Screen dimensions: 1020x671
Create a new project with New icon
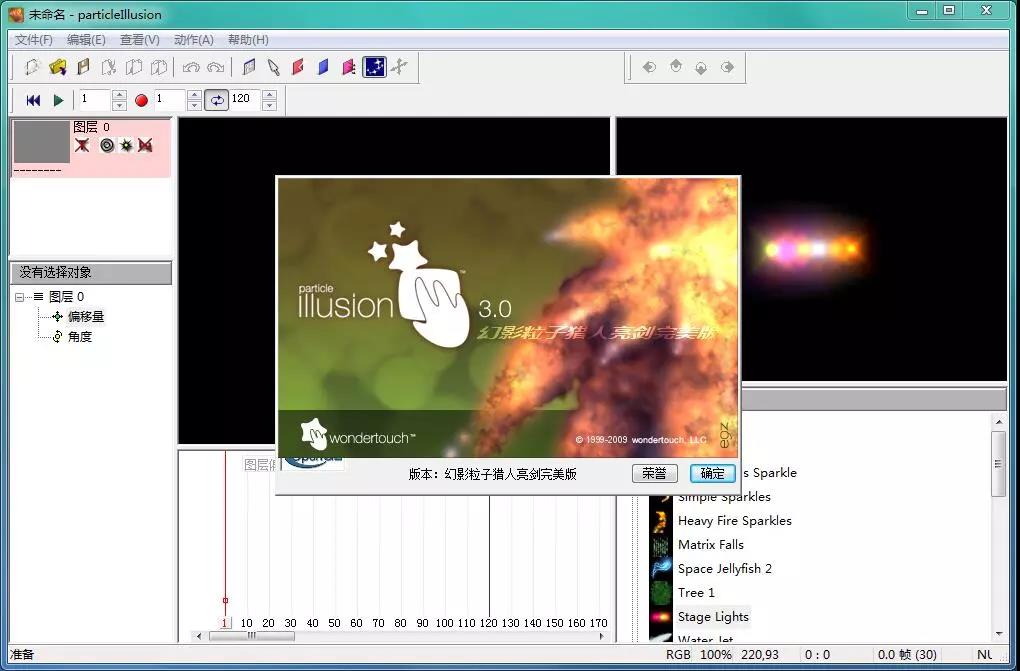click(x=31, y=67)
